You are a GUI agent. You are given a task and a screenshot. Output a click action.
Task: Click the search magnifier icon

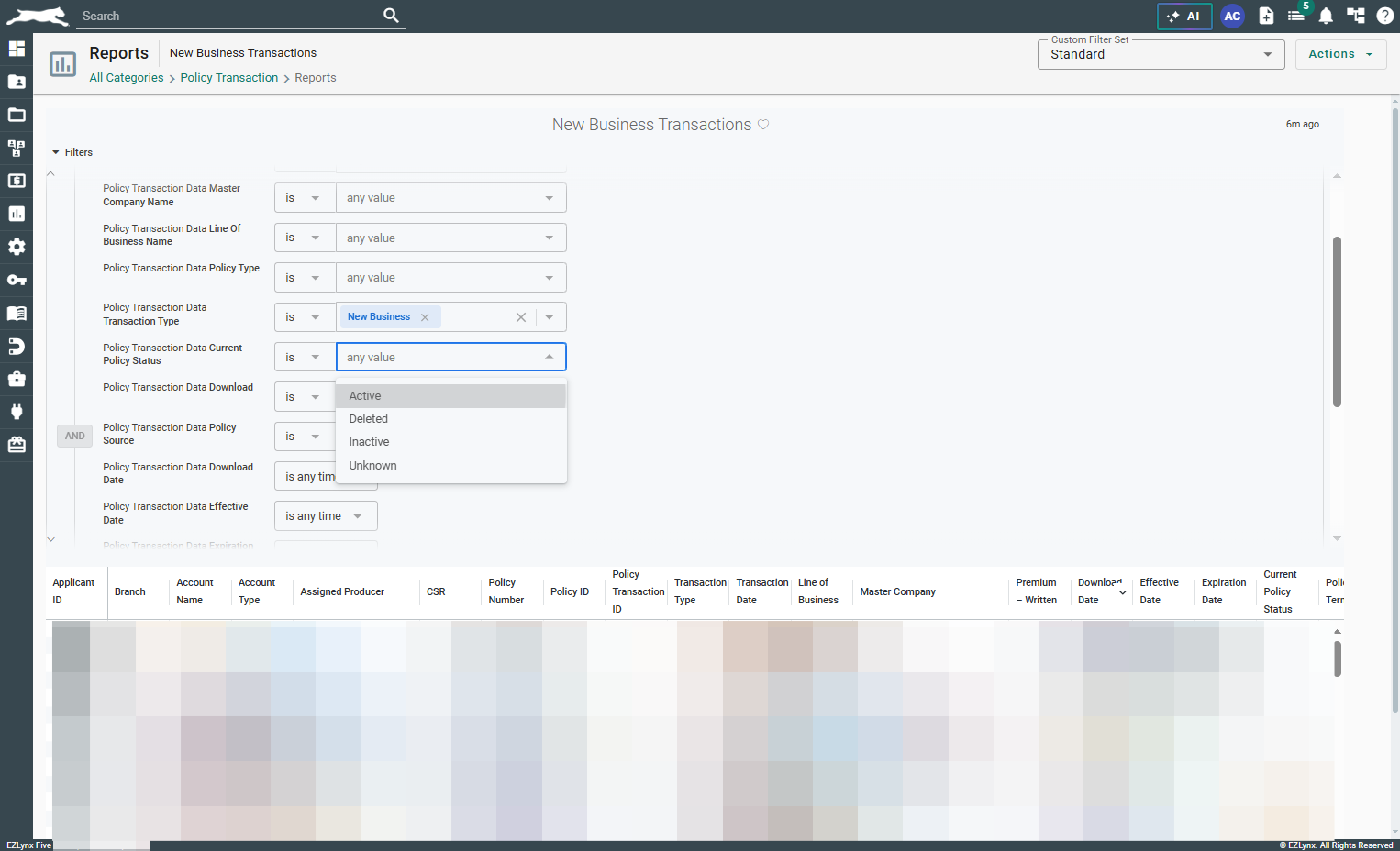pyautogui.click(x=391, y=16)
